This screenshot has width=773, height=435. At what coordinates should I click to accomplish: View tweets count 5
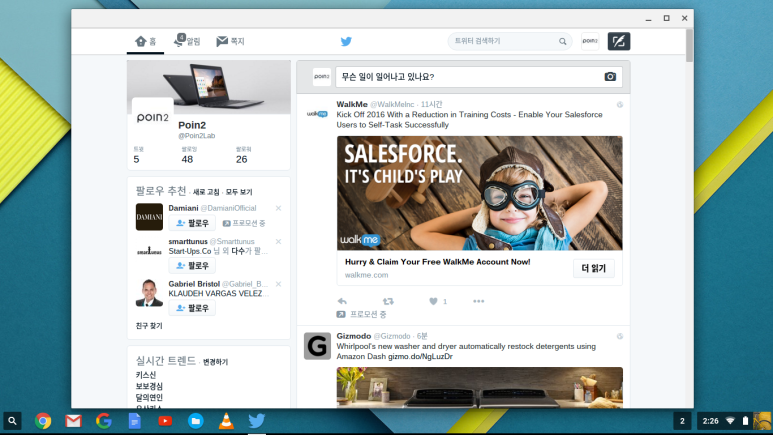[138, 155]
